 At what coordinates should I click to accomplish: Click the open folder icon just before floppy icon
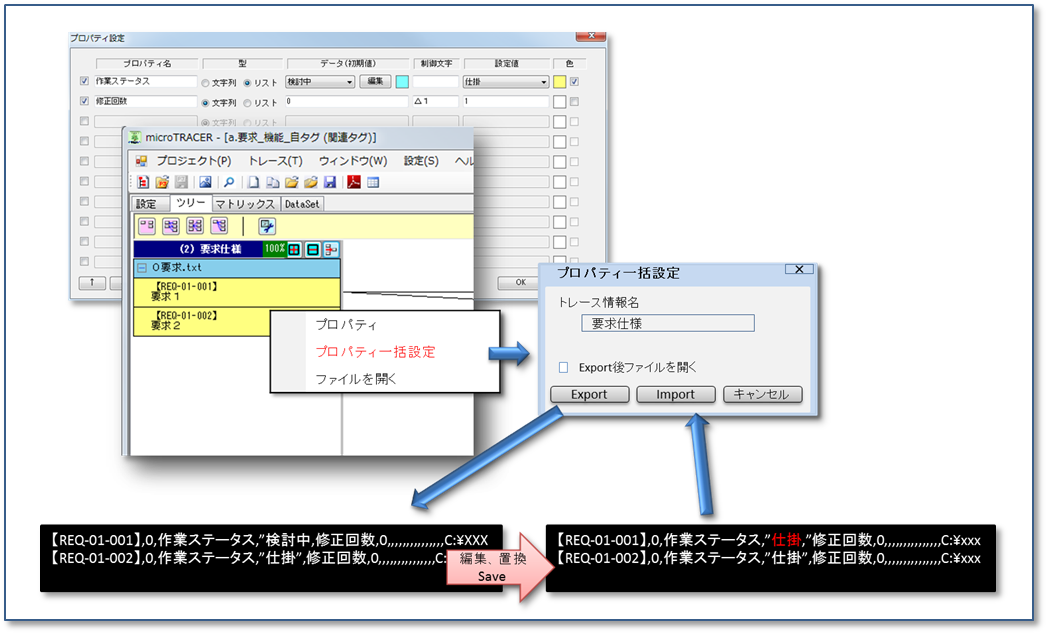pyautogui.click(x=310, y=182)
